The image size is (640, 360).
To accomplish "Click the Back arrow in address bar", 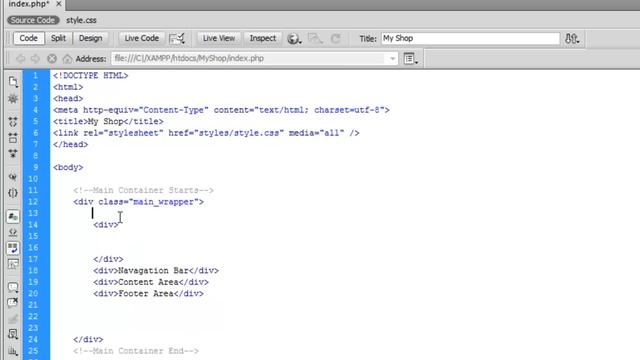I will (x=20, y=59).
